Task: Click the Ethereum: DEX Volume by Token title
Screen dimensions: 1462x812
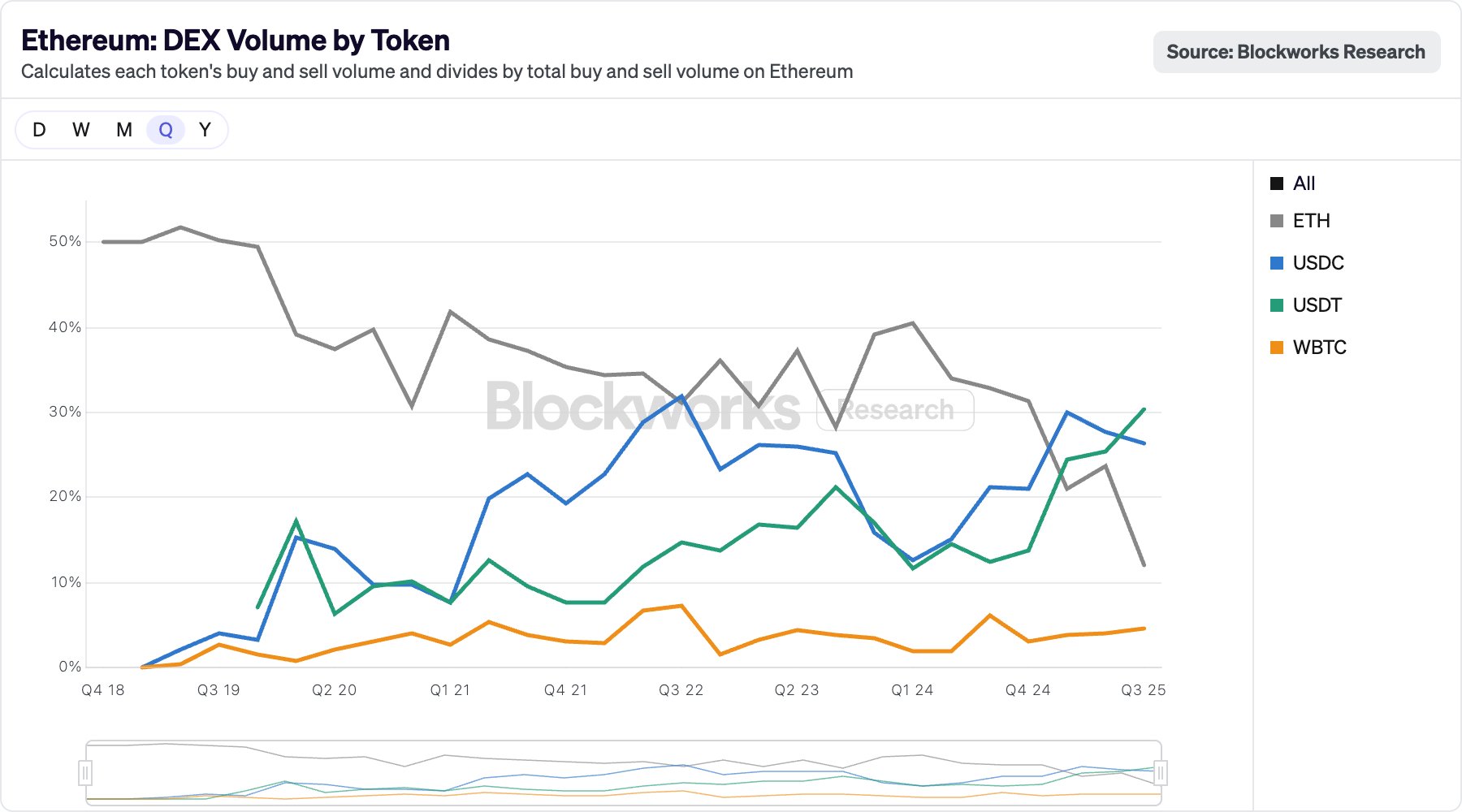Action: click(x=236, y=41)
